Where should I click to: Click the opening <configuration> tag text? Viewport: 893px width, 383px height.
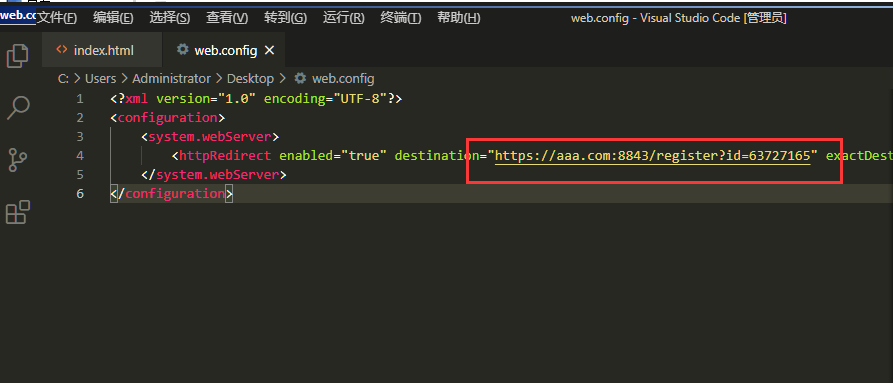(x=168, y=118)
